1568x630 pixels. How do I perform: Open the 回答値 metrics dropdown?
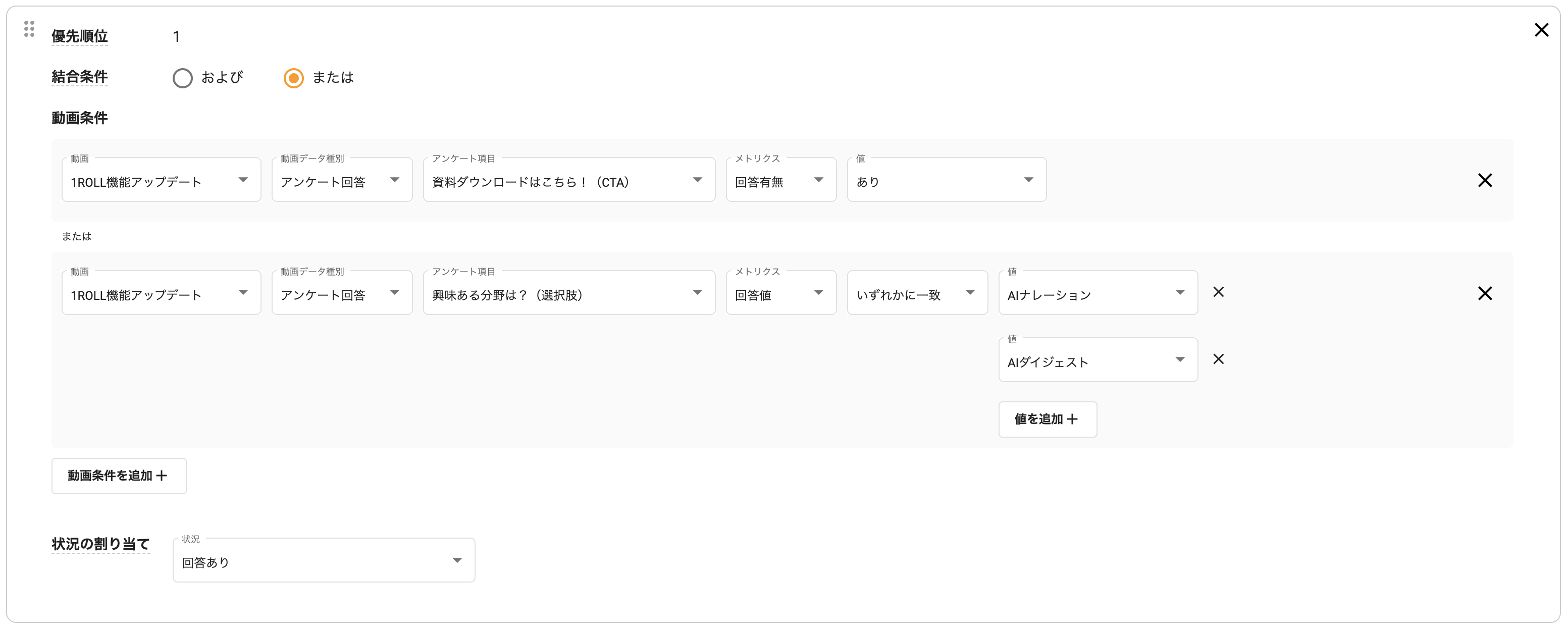click(780, 294)
